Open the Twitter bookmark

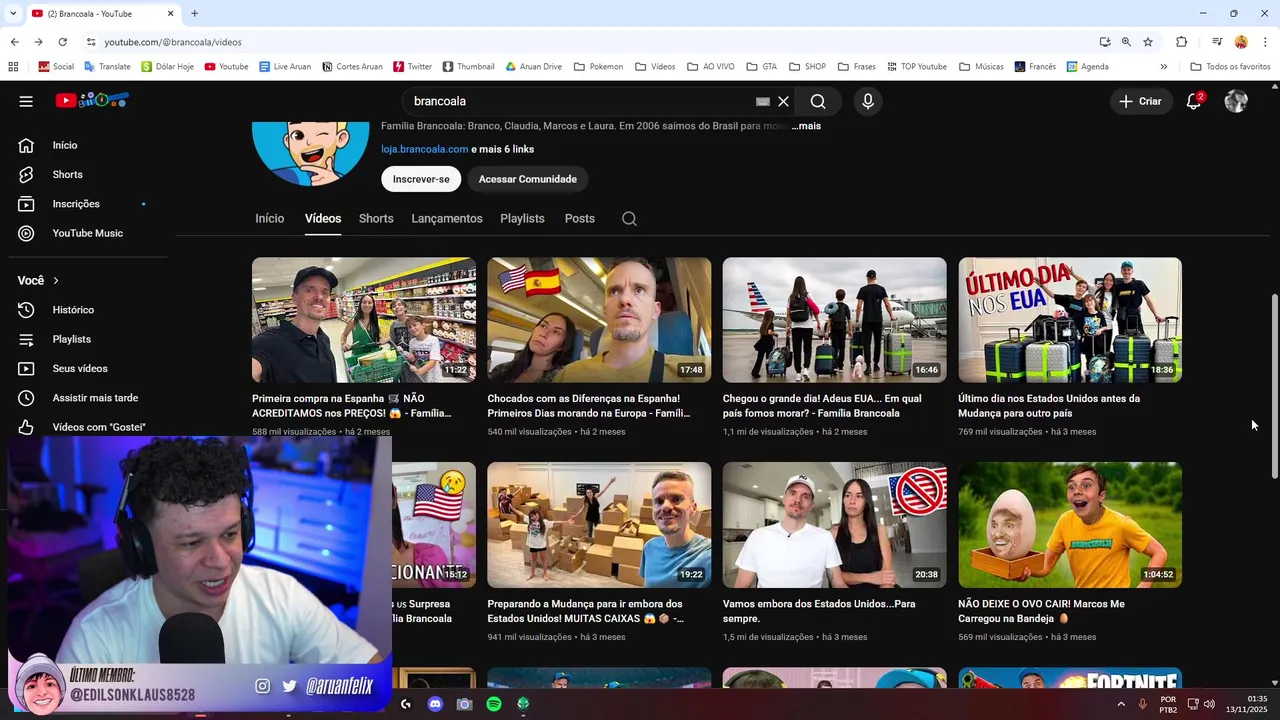[x=412, y=67]
